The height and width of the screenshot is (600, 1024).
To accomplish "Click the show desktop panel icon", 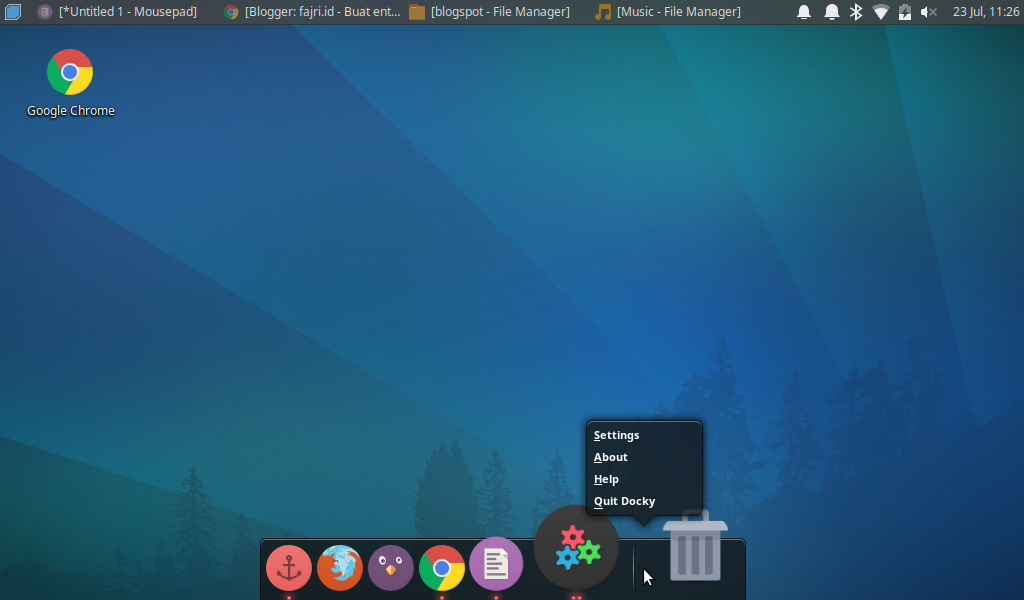I will (x=13, y=11).
